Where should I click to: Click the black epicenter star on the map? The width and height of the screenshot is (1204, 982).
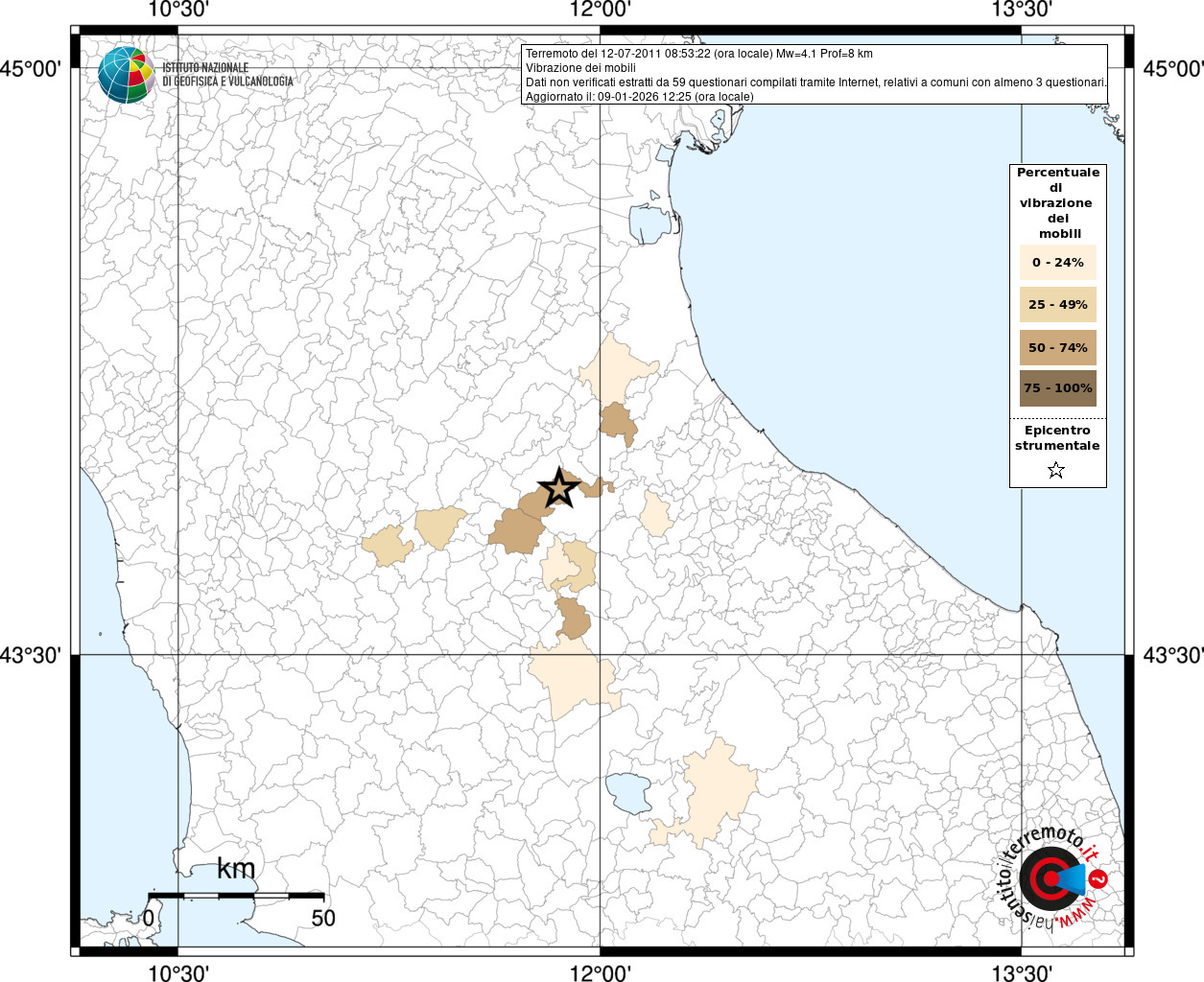(558, 488)
